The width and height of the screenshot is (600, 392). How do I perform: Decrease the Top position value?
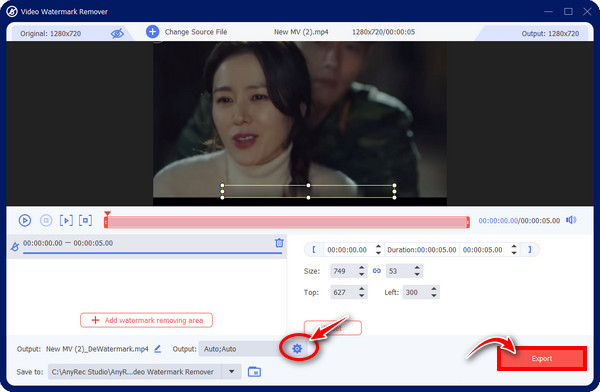pos(362,296)
